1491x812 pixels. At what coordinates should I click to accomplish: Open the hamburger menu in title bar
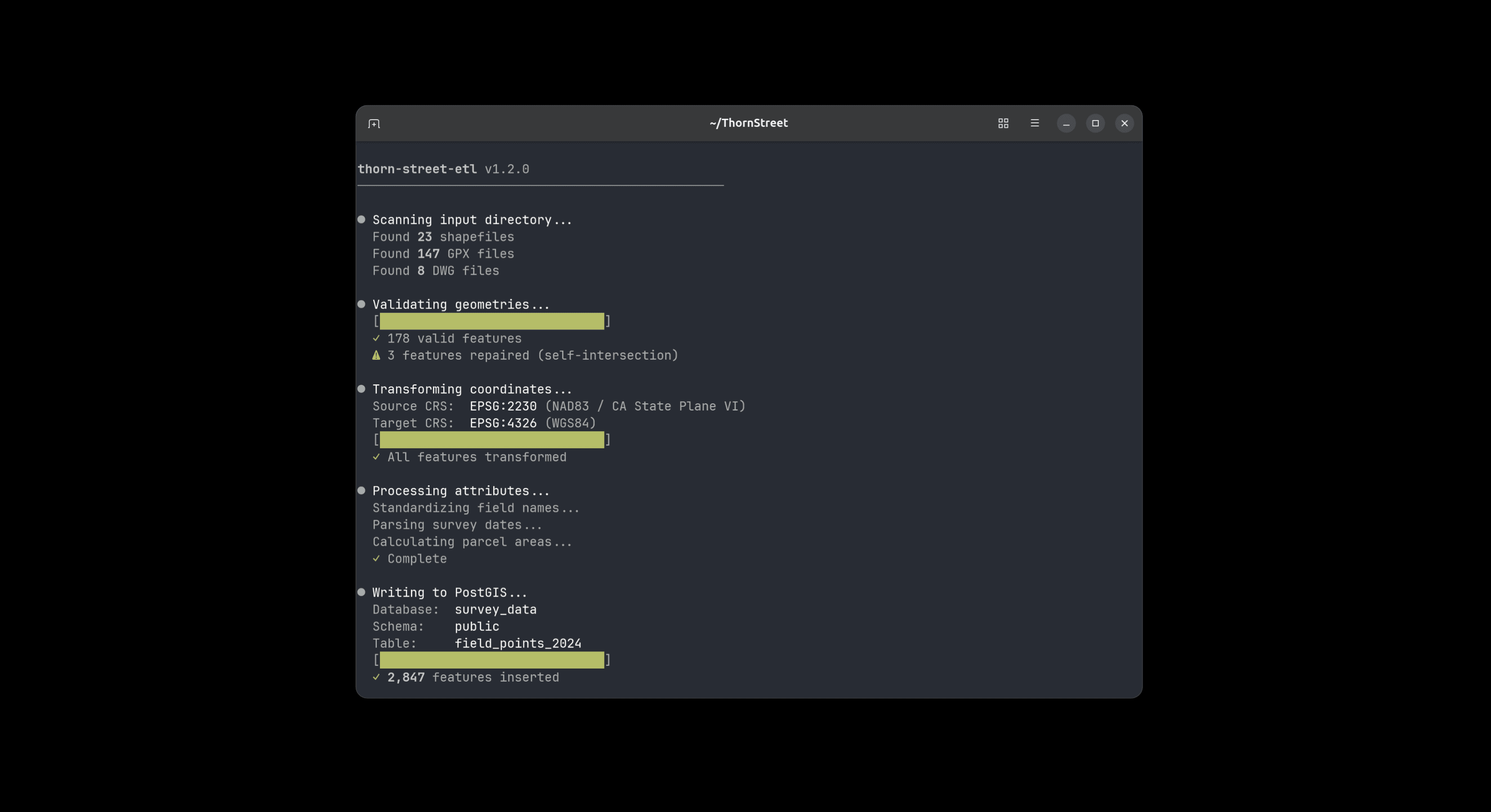click(1034, 123)
